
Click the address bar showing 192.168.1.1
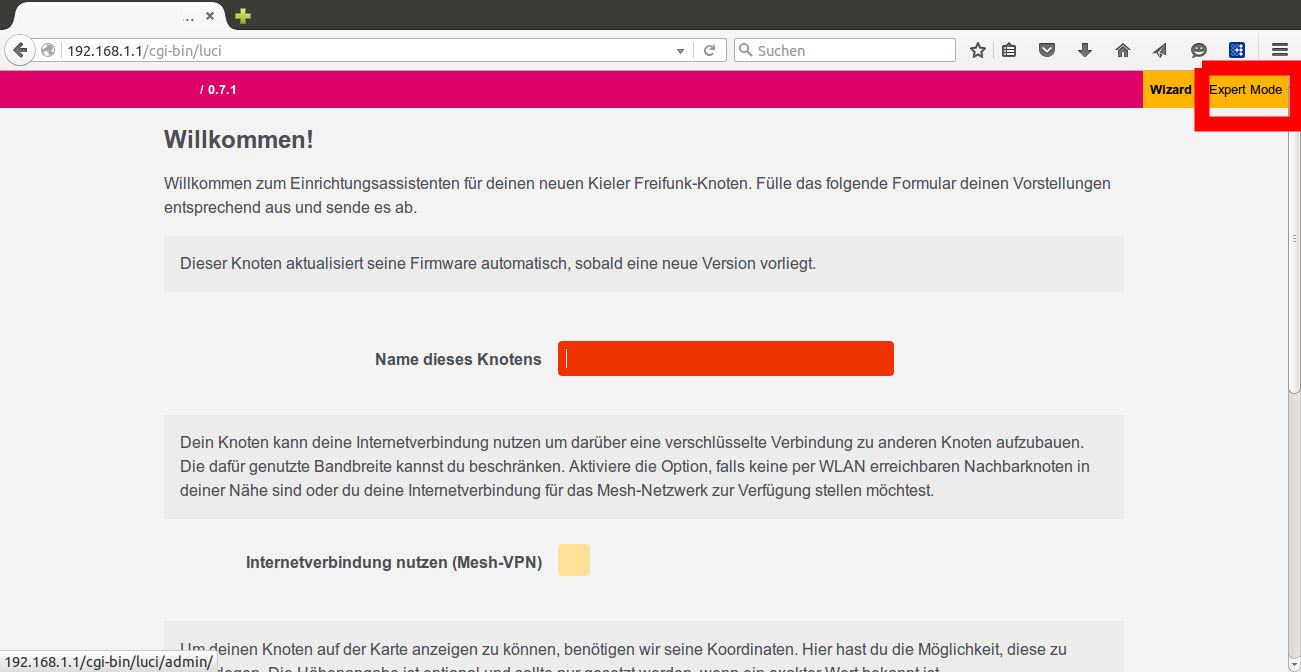click(360, 50)
